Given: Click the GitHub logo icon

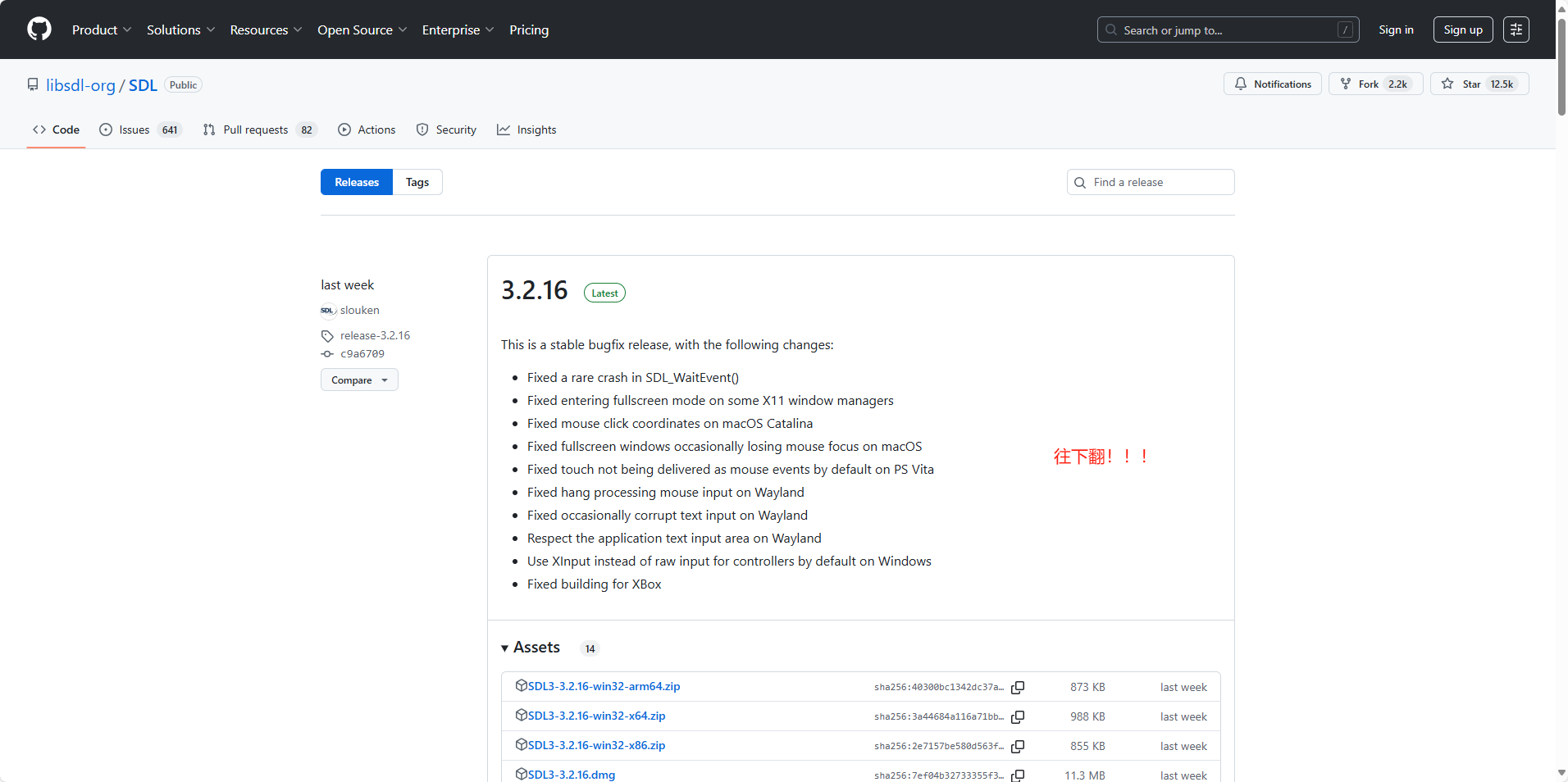Looking at the screenshot, I should click(x=39, y=30).
